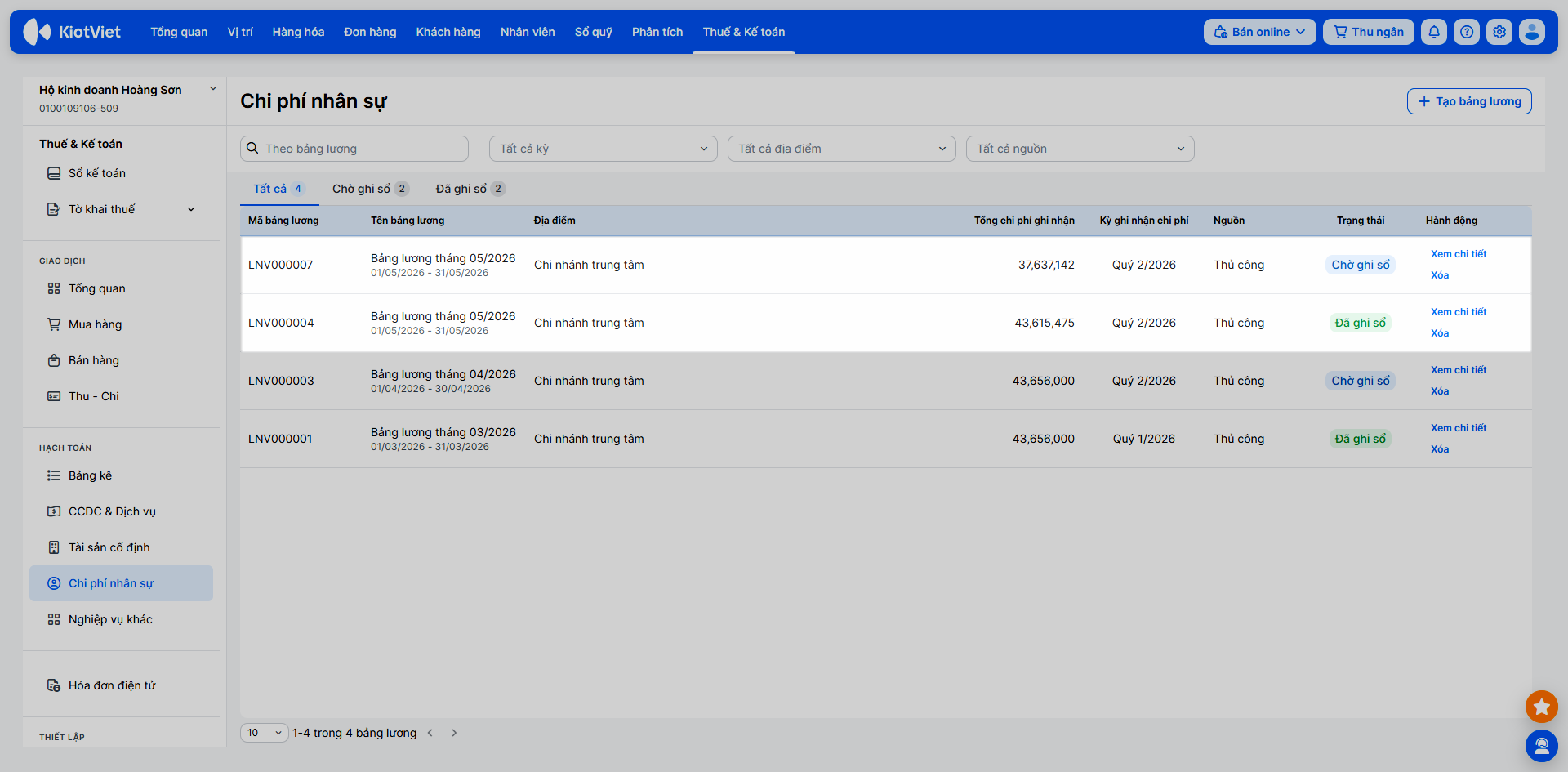View details of payroll LNV000007
This screenshot has width=1568, height=772.
tap(1459, 254)
